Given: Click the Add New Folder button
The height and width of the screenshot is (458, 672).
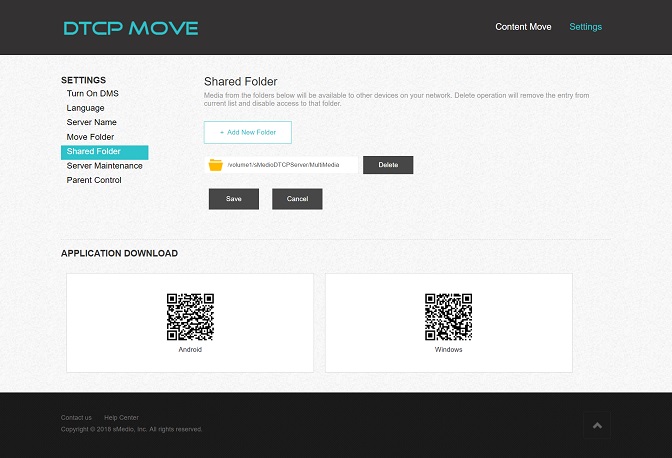Looking at the screenshot, I should coord(247,132).
